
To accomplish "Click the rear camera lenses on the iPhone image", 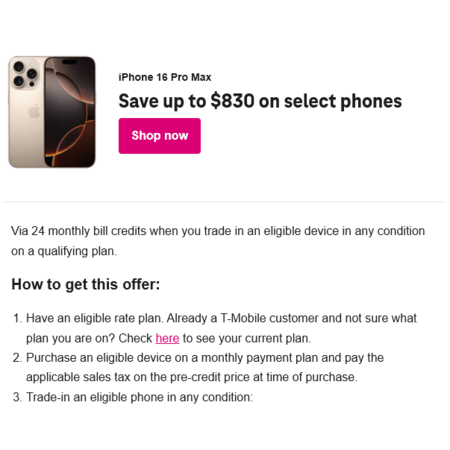I will point(25,74).
